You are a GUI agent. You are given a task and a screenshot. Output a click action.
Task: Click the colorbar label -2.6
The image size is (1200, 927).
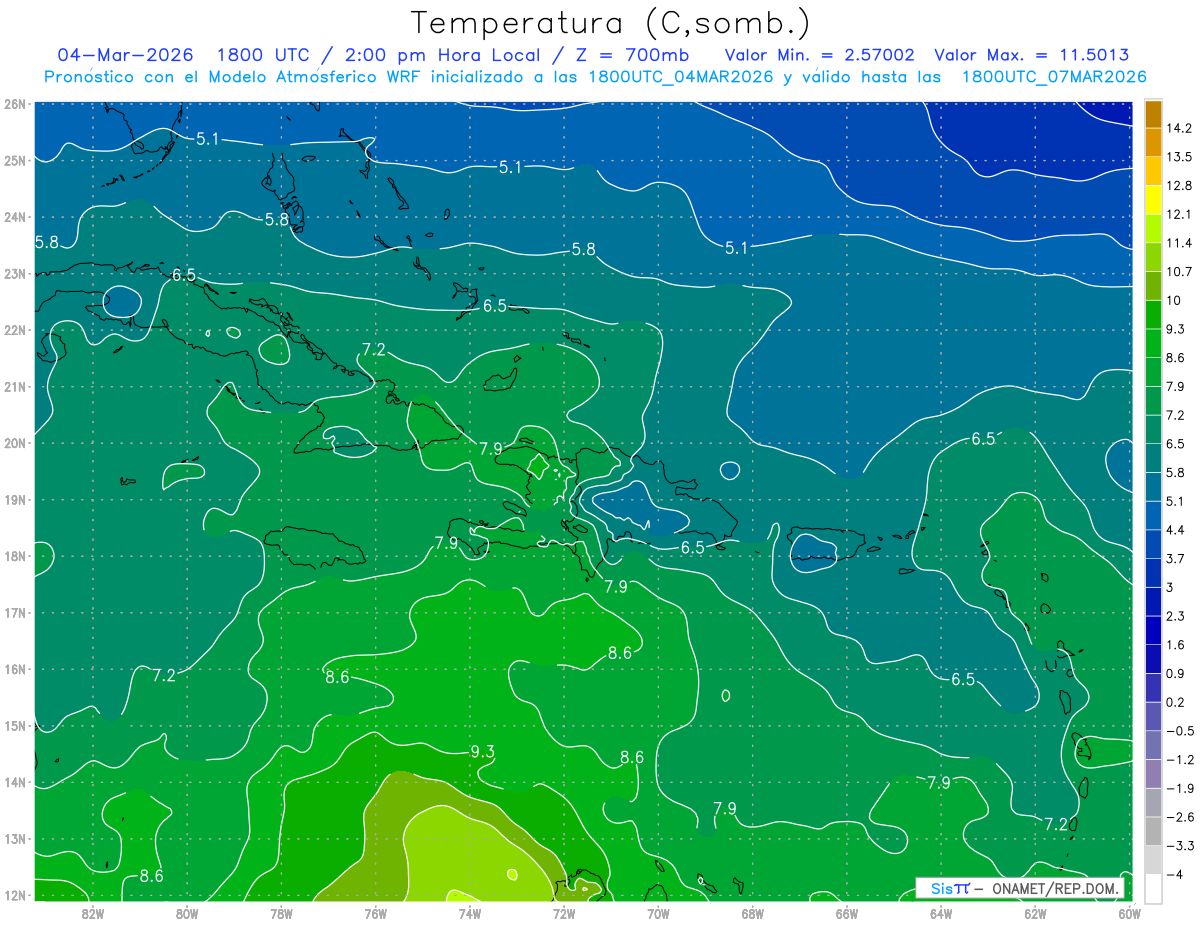click(x=1179, y=817)
